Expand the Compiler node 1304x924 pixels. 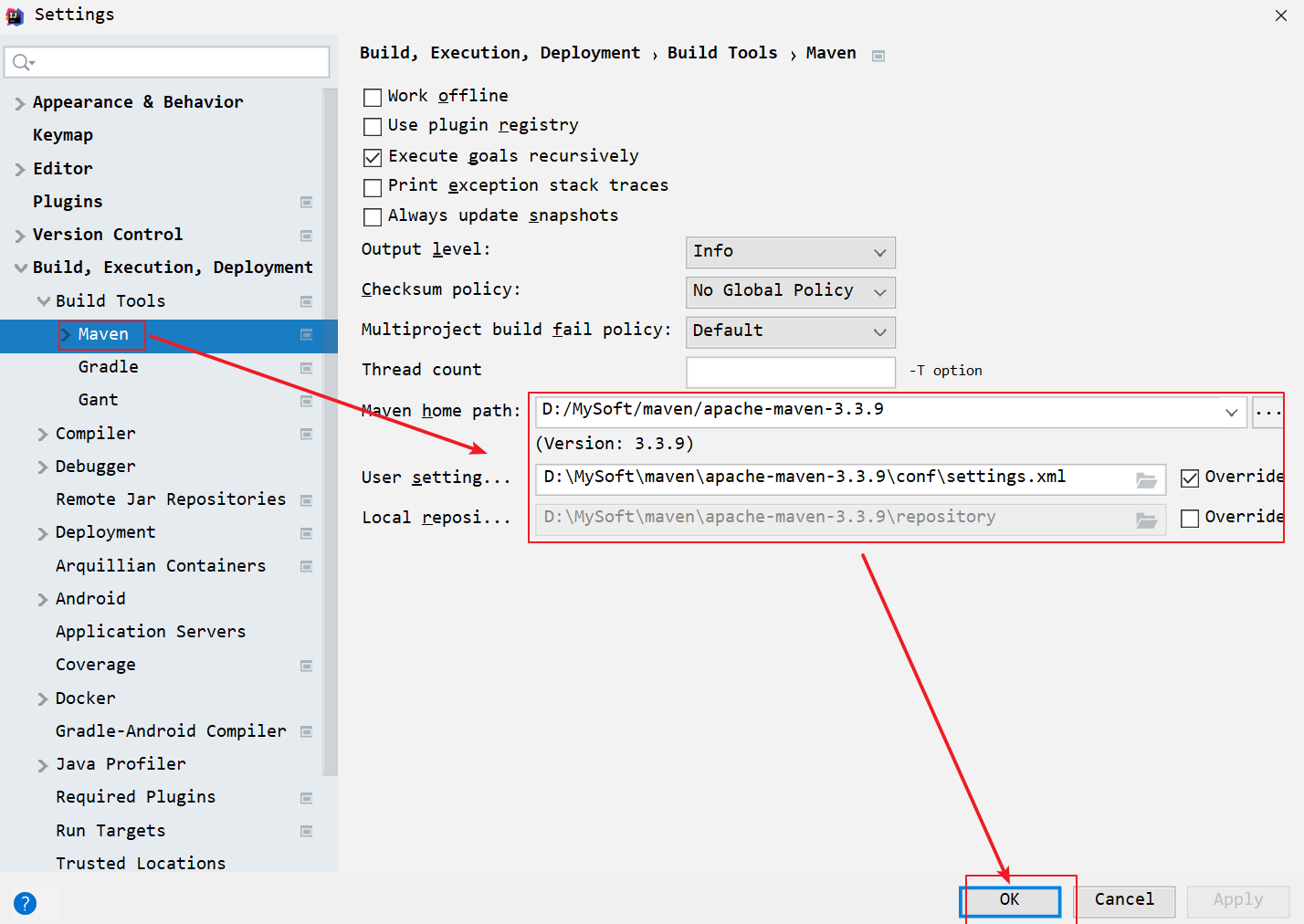(43, 434)
